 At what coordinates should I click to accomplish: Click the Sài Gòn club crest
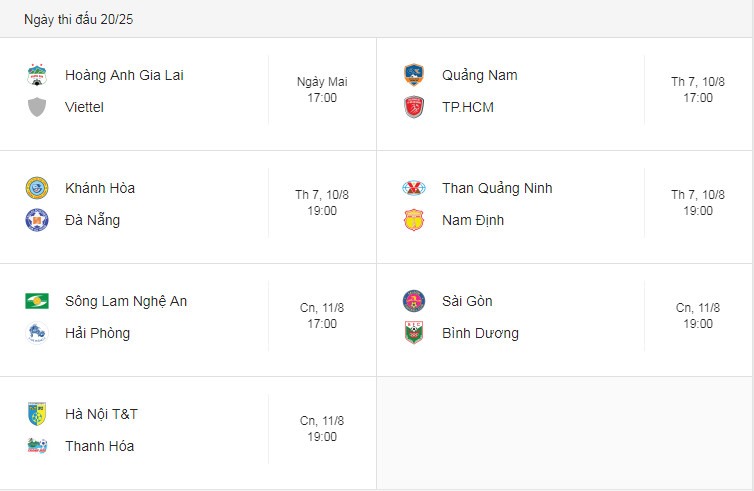414,301
